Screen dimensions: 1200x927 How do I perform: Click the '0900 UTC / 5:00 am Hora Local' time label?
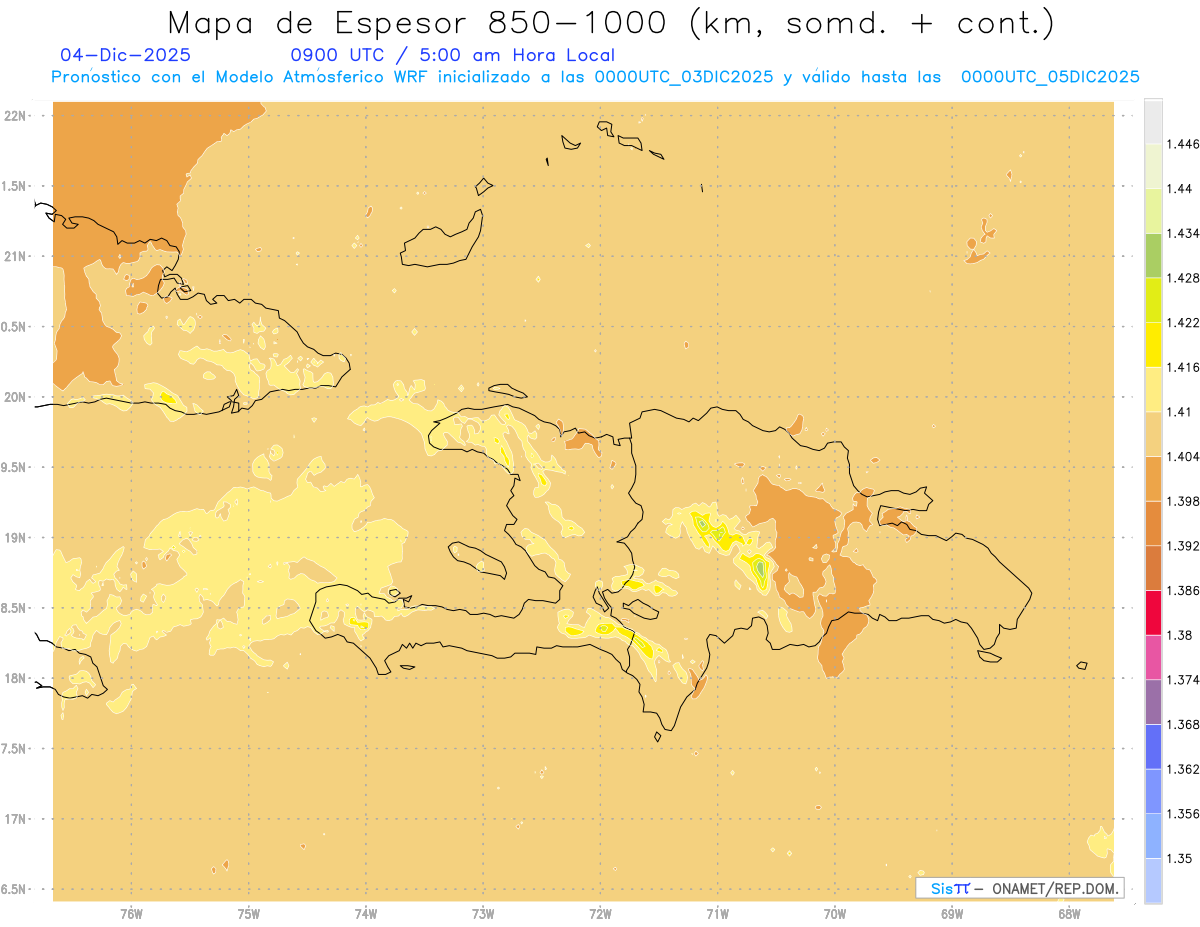452,55
